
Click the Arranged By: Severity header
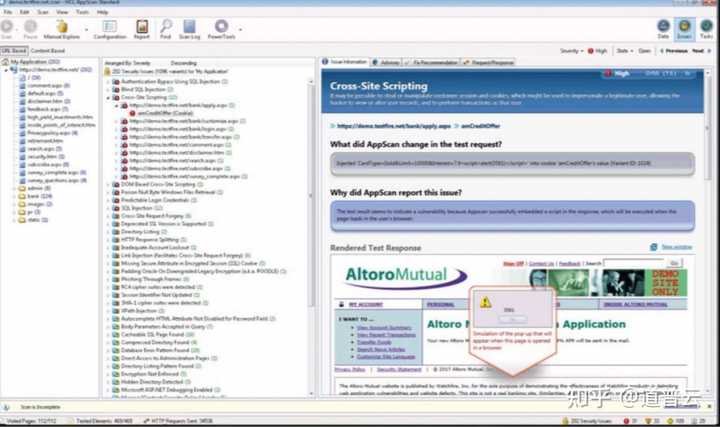(127, 63)
